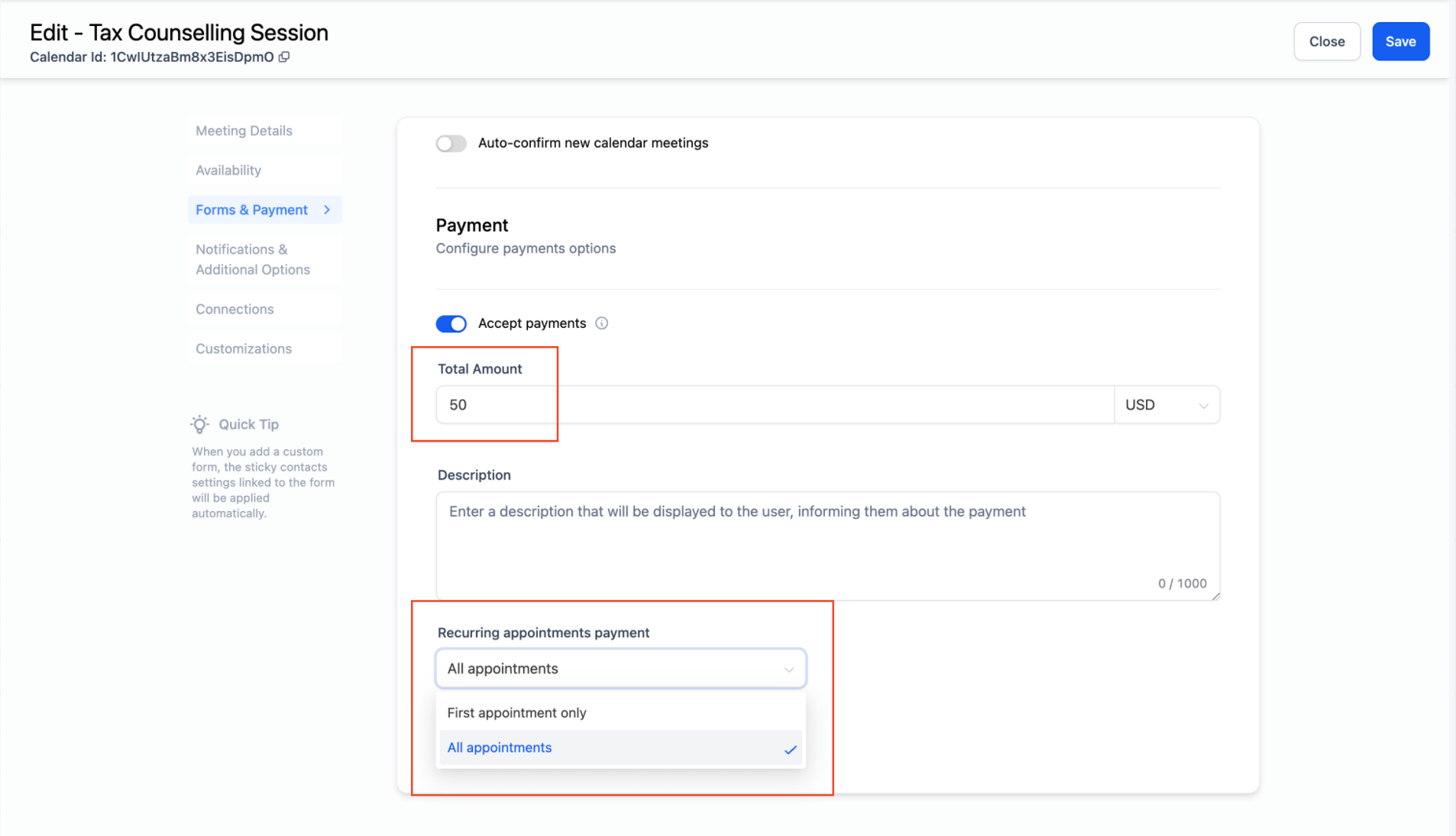Copy the Calendar Id using copy icon

pyautogui.click(x=284, y=57)
